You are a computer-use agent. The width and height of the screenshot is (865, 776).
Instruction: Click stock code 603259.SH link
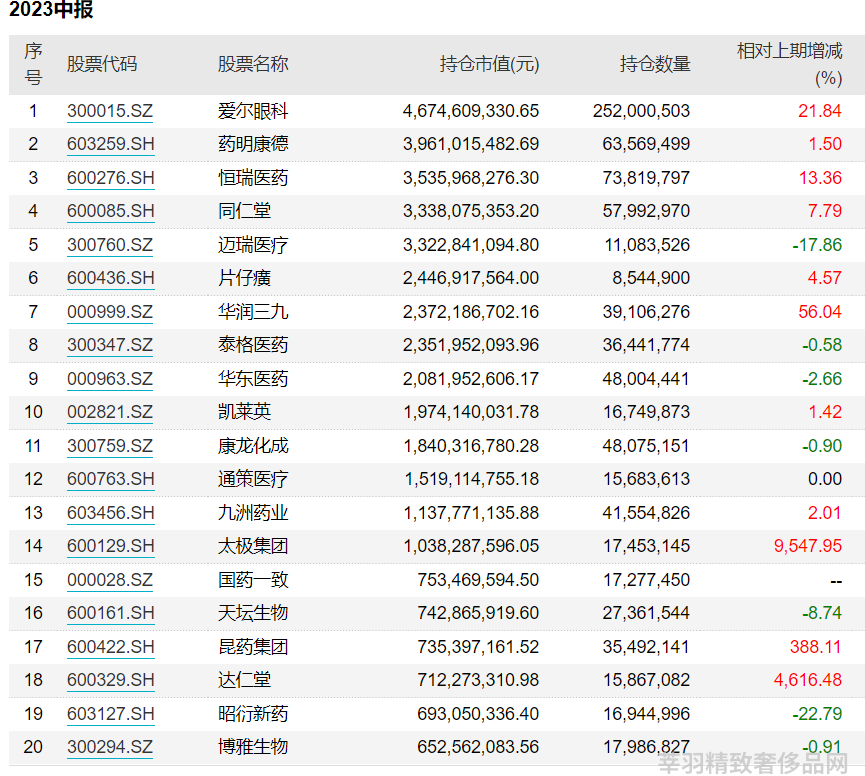tap(110, 144)
